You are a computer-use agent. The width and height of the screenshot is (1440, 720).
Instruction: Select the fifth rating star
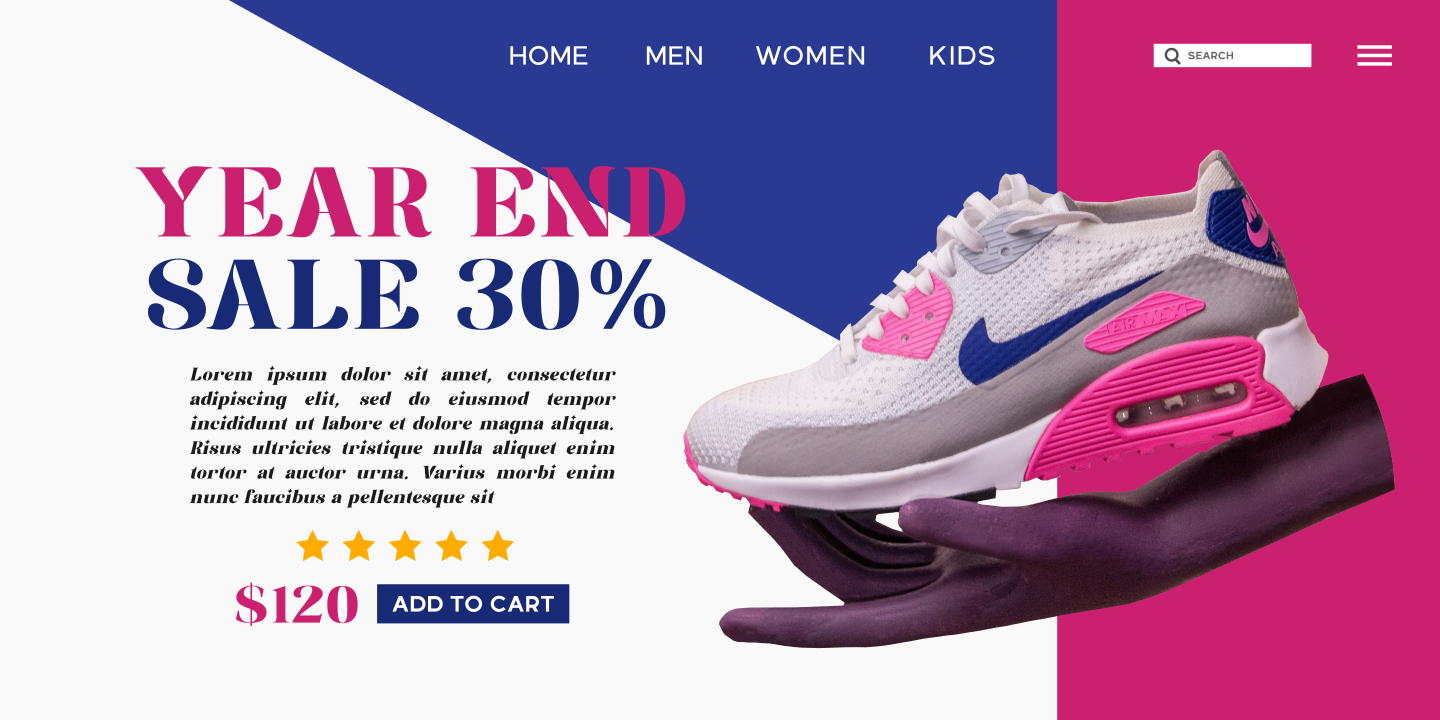point(497,546)
